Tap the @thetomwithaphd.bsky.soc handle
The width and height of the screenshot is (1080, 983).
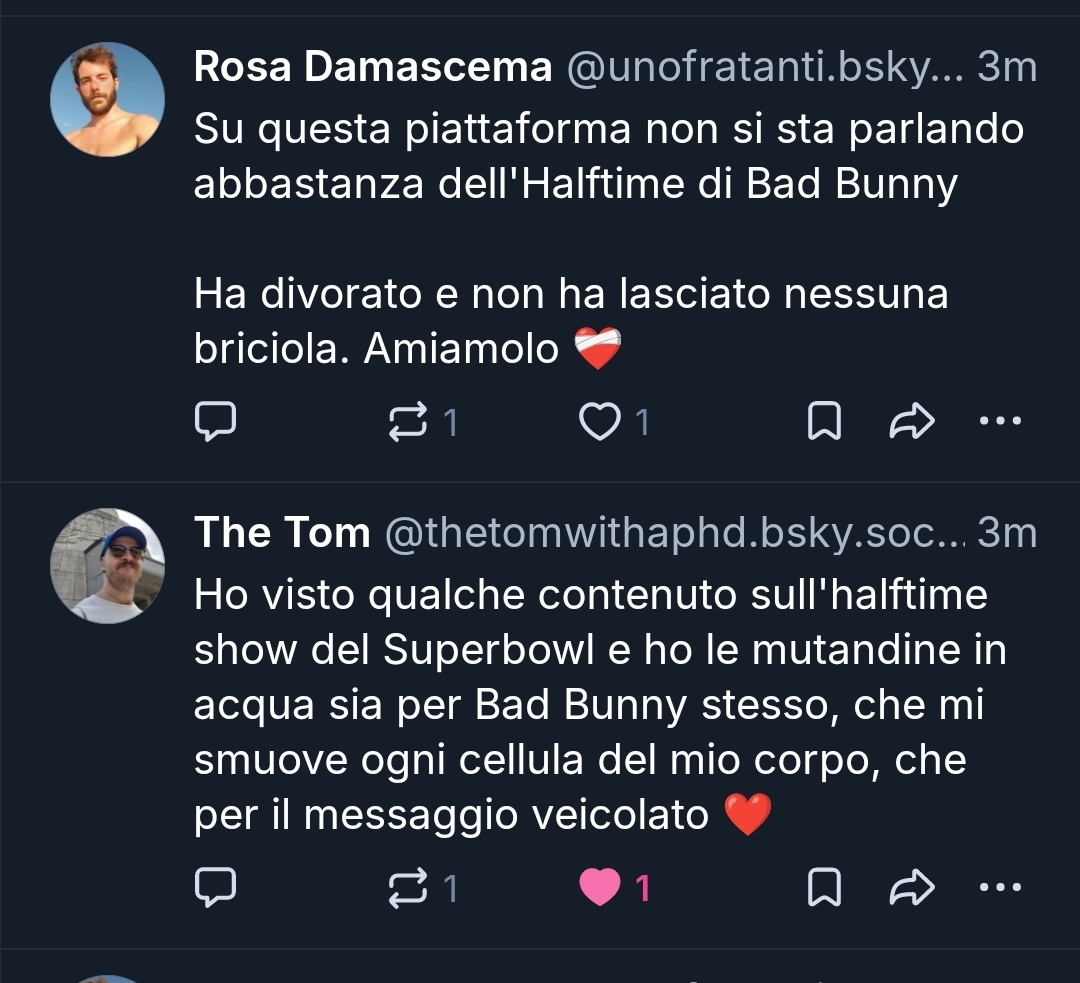[x=674, y=533]
